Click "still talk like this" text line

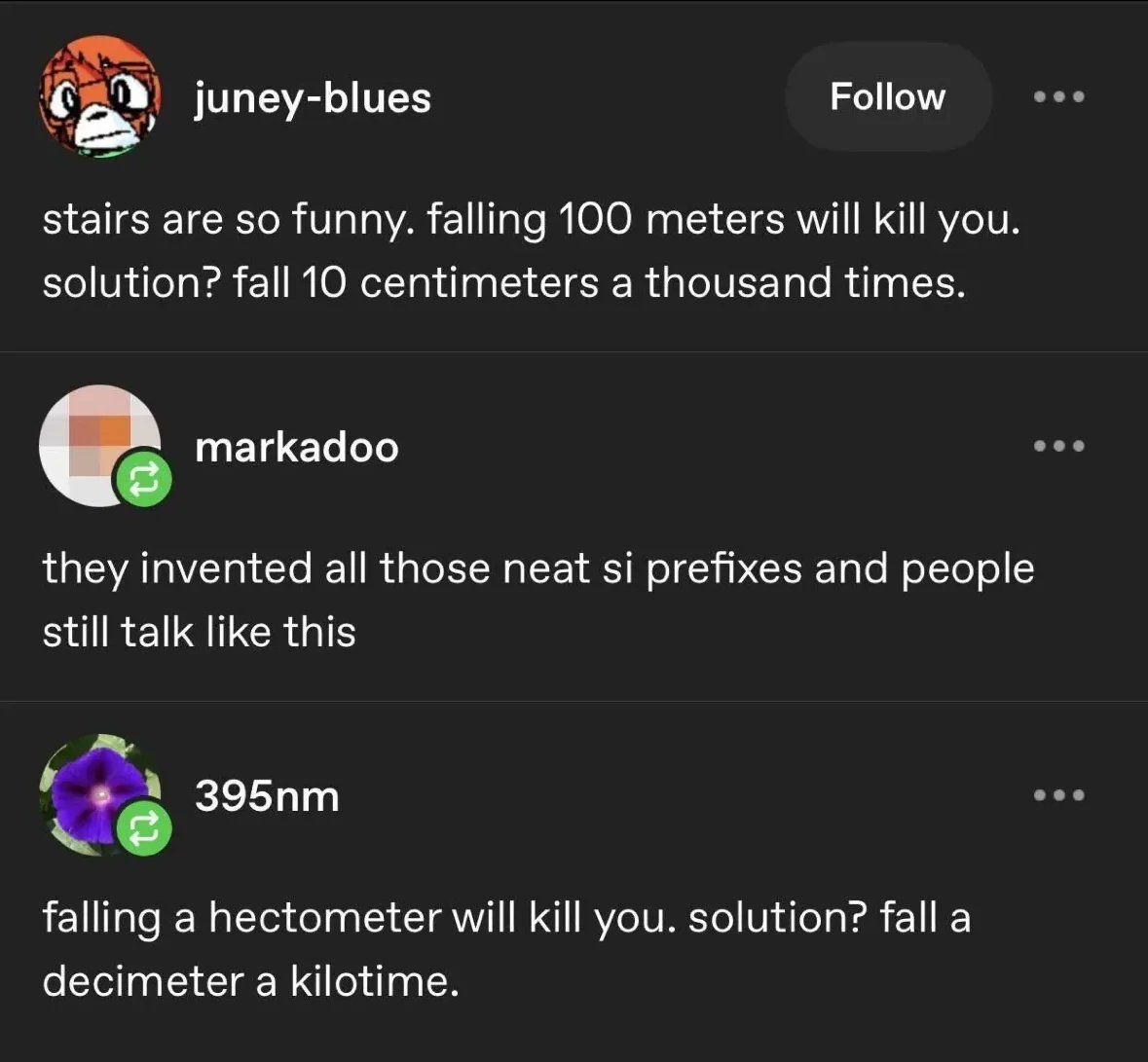point(199,632)
